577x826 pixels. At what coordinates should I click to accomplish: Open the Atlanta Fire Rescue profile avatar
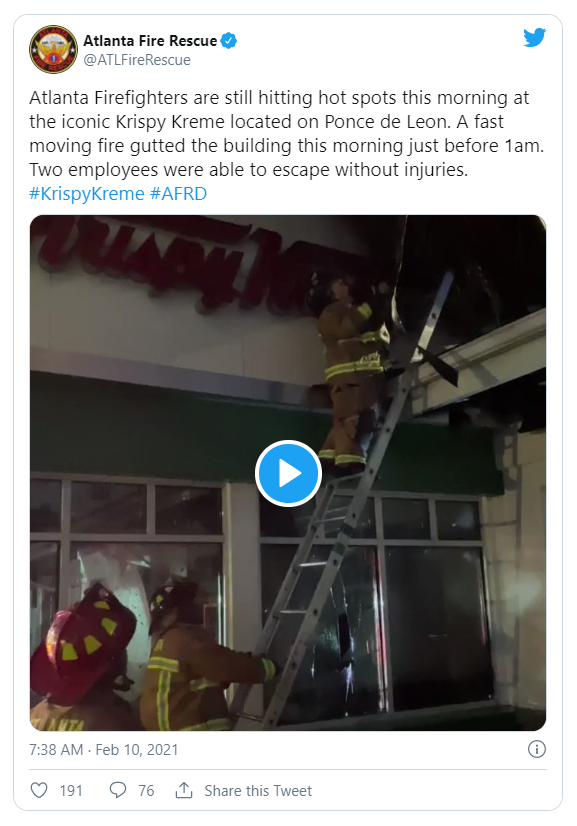[x=53, y=50]
